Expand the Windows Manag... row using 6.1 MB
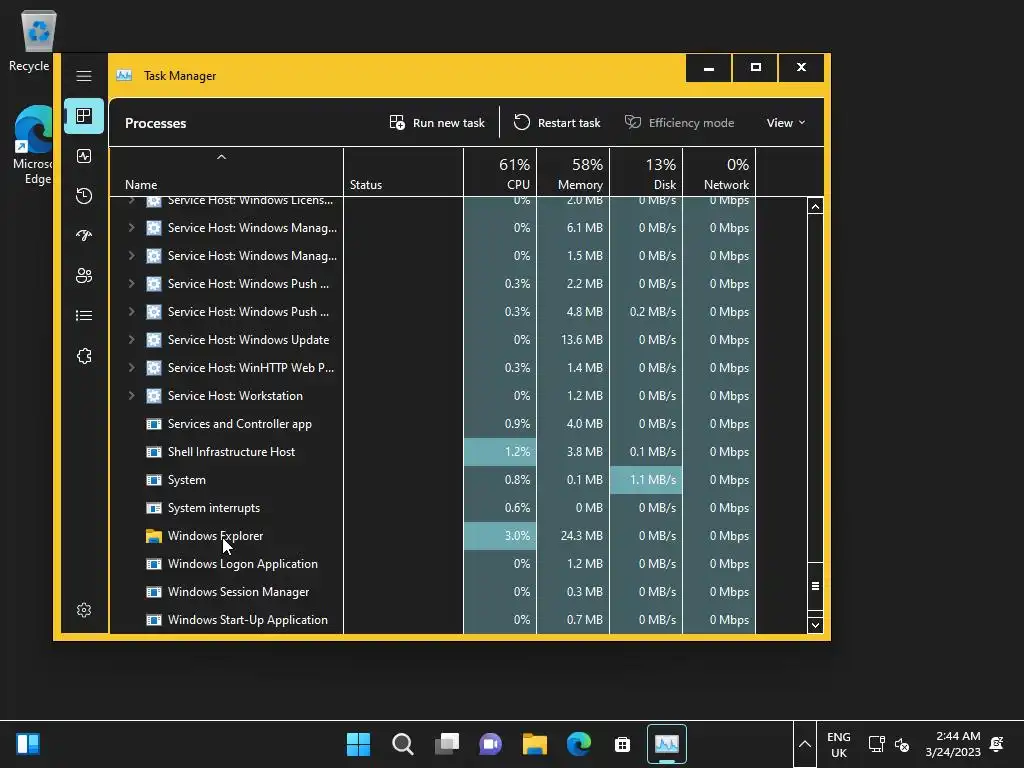This screenshot has height=768, width=1024. pos(131,227)
